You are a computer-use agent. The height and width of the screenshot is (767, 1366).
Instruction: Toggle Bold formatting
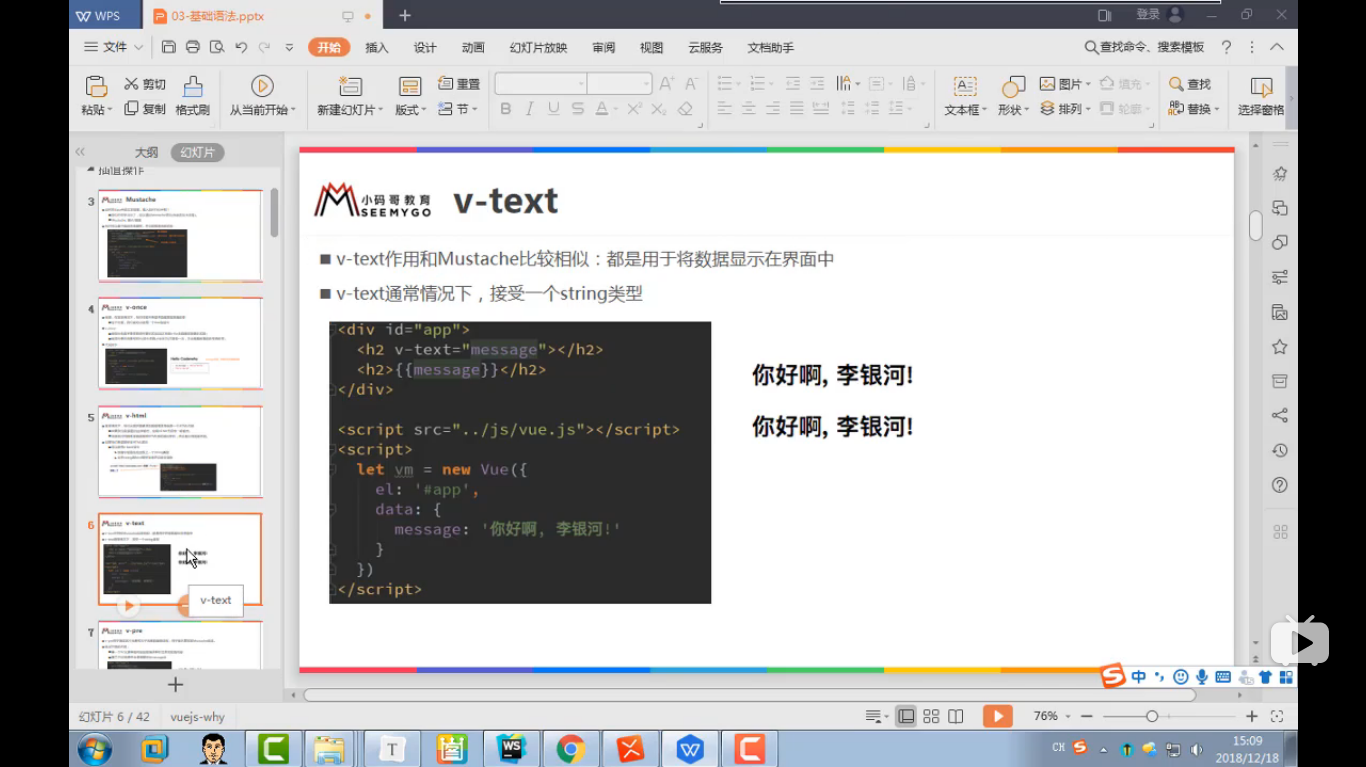[x=505, y=109]
